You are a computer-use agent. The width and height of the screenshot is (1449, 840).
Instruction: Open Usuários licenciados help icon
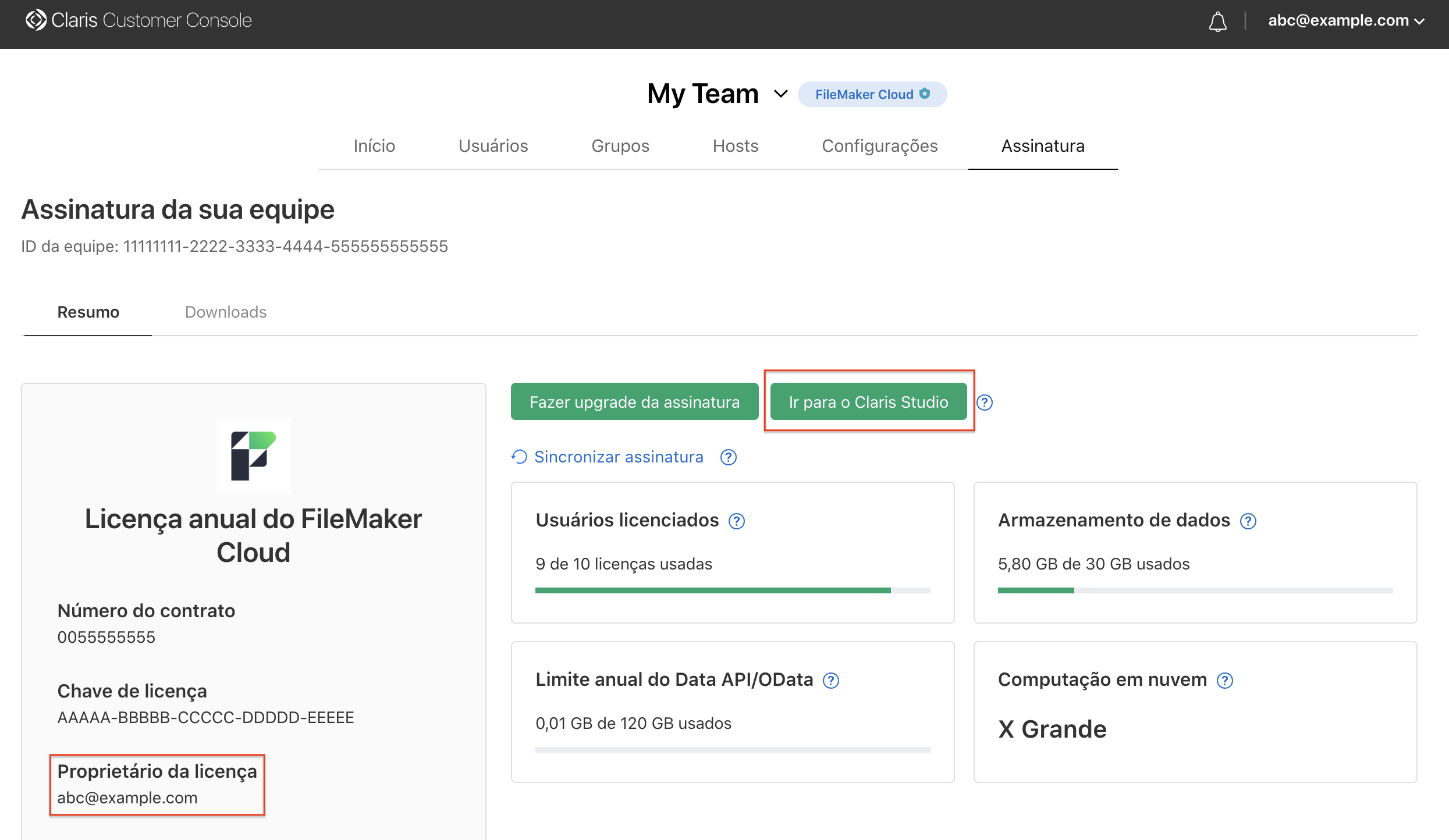point(737,521)
